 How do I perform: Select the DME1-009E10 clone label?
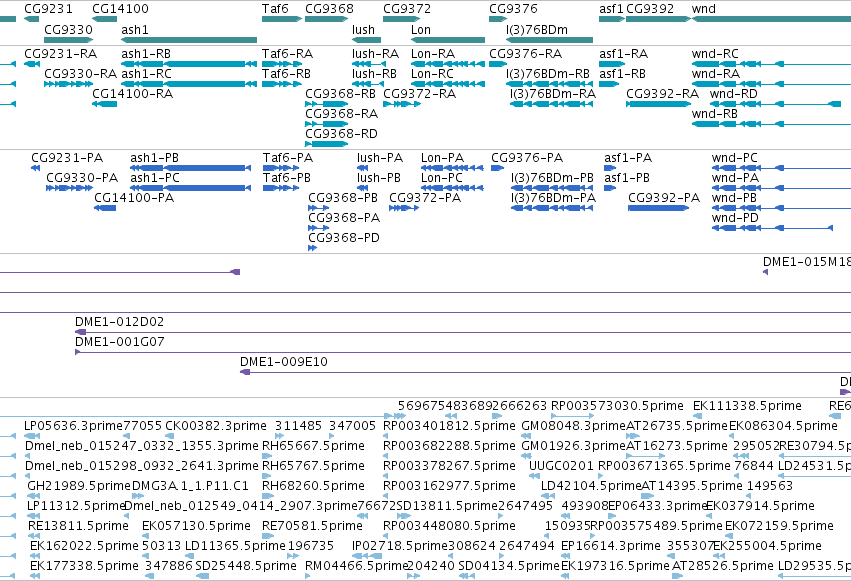pos(284,362)
